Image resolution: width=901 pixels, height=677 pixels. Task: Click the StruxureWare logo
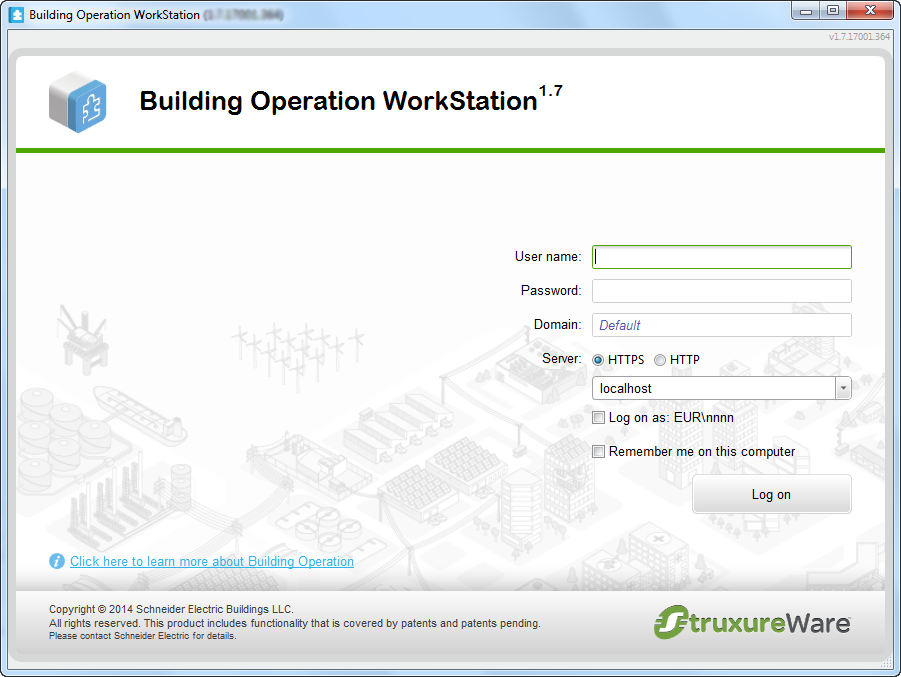752,622
